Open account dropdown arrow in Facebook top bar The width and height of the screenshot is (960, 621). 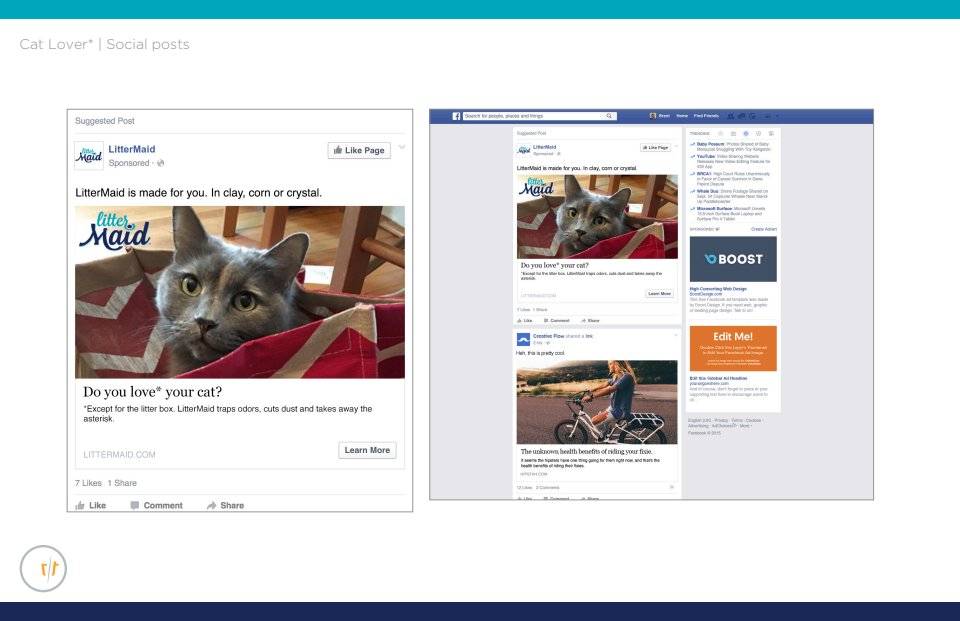coord(777,116)
